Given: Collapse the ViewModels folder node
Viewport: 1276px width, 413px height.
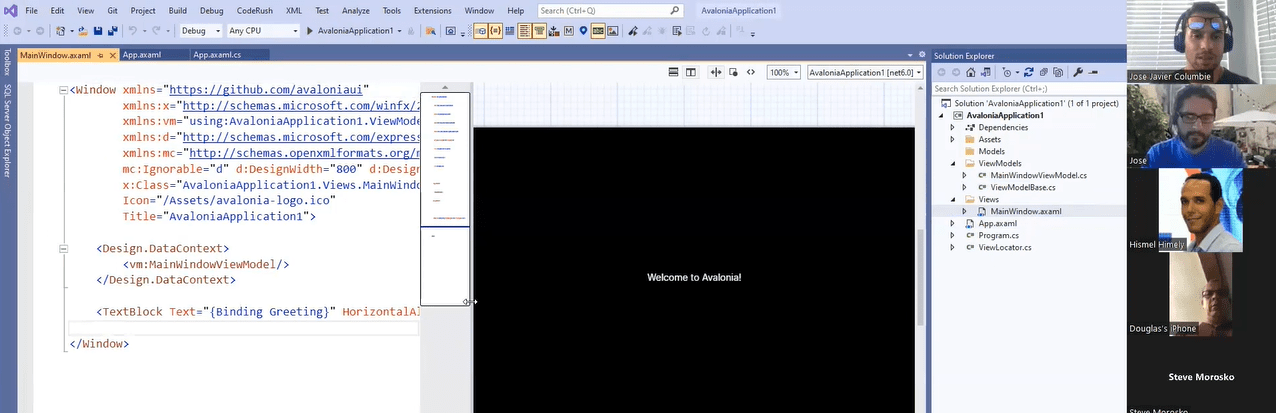Looking at the screenshot, I should click(x=953, y=163).
